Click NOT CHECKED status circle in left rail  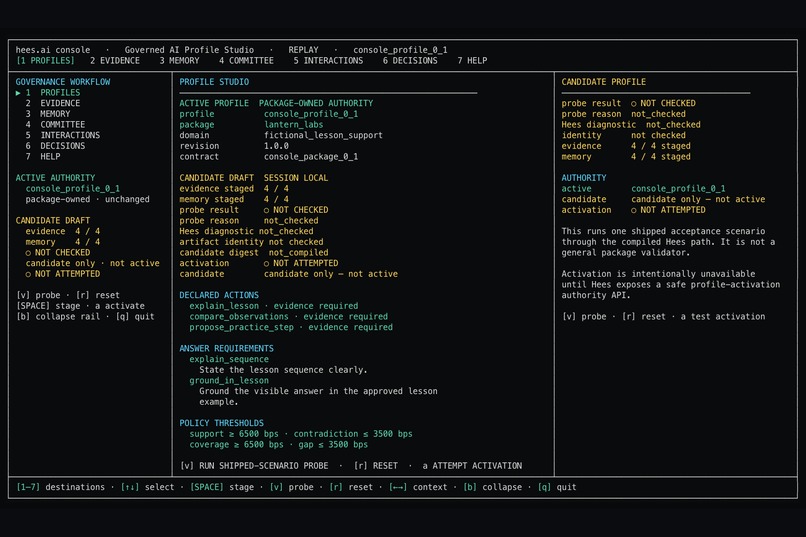(28, 253)
